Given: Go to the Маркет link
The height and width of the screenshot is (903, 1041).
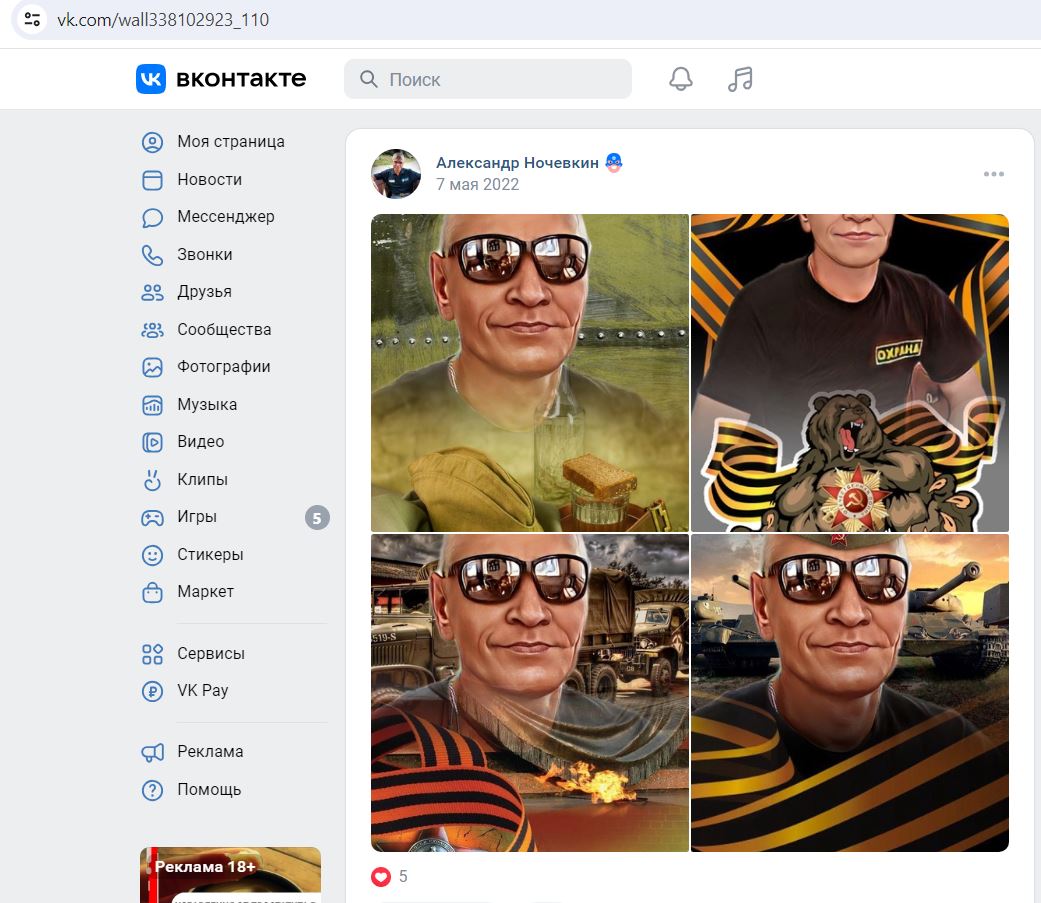Looking at the screenshot, I should (x=206, y=592).
